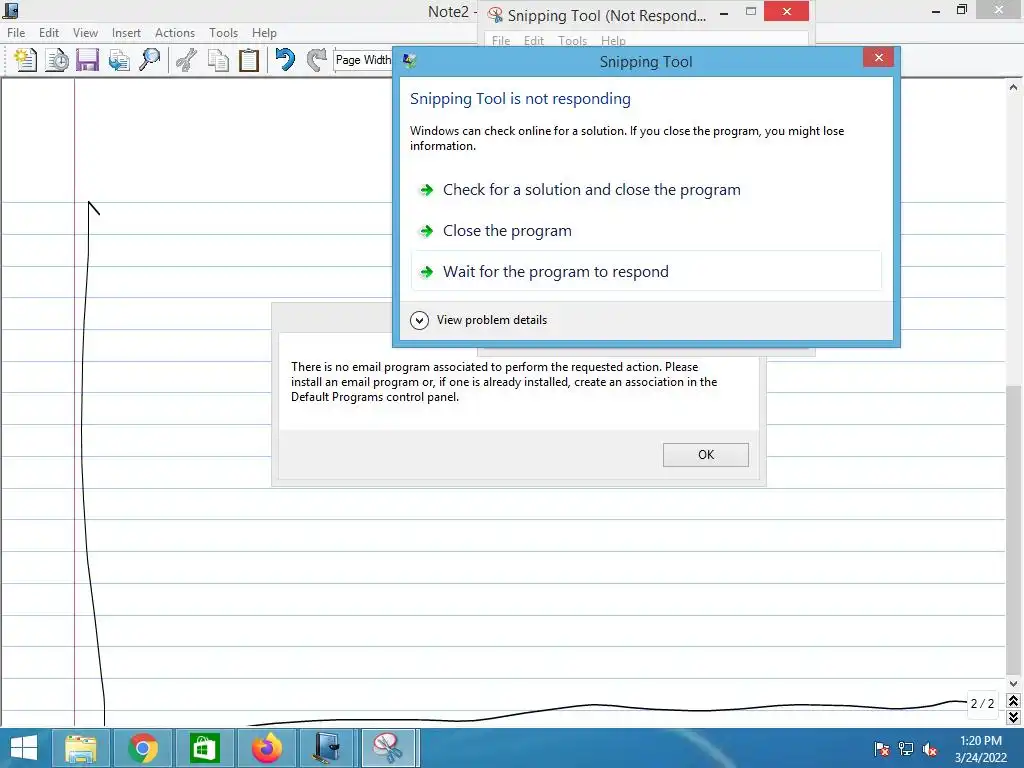Go to next page double-down arrow
1024x768 pixels.
click(x=1014, y=717)
